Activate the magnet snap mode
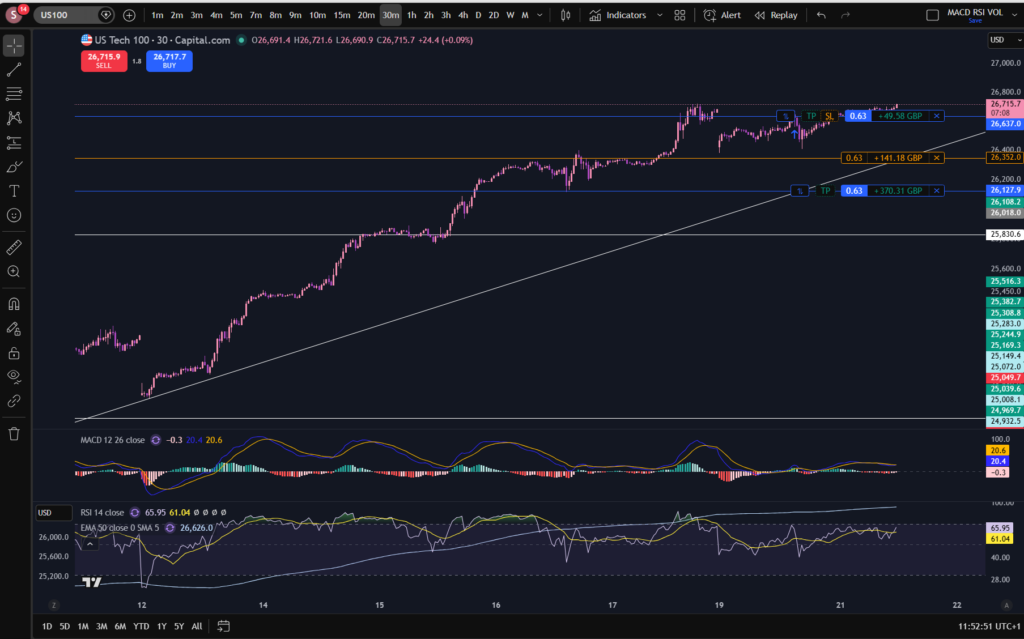Viewport: 1024px width, 639px height. point(14,304)
